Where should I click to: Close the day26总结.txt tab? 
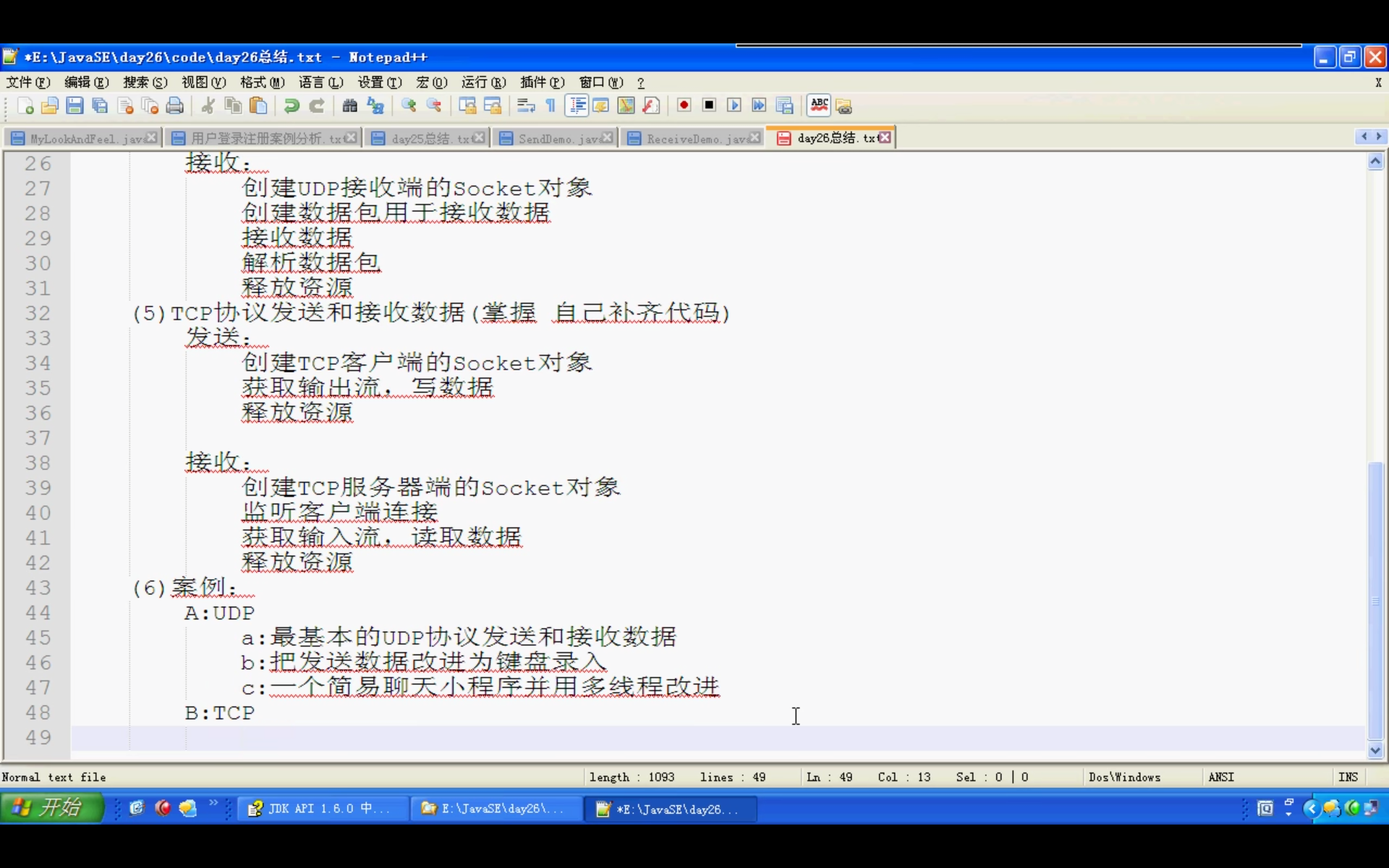point(885,137)
